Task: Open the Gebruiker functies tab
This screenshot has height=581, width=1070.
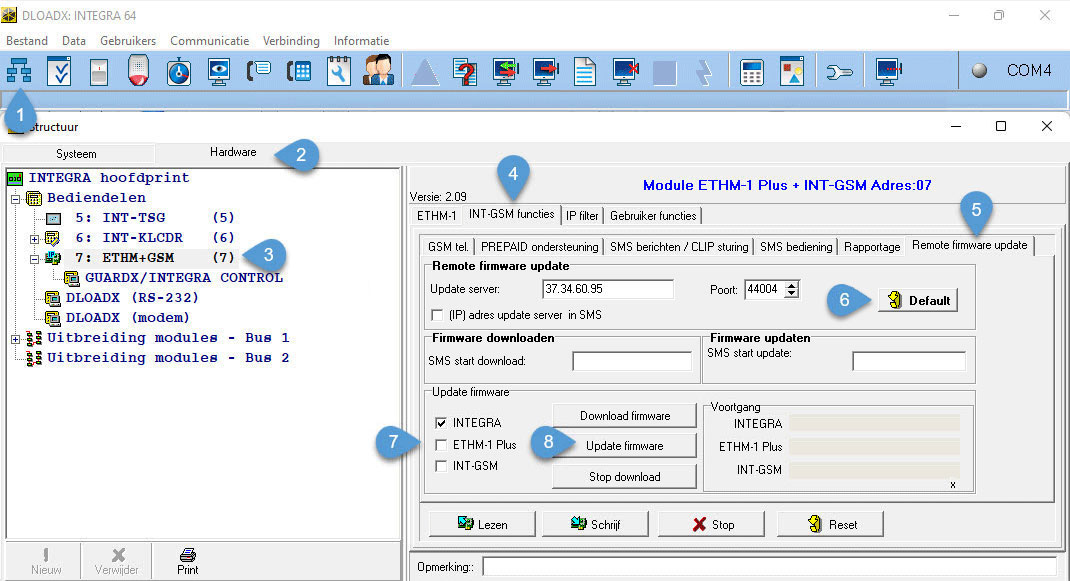Action: (x=653, y=216)
